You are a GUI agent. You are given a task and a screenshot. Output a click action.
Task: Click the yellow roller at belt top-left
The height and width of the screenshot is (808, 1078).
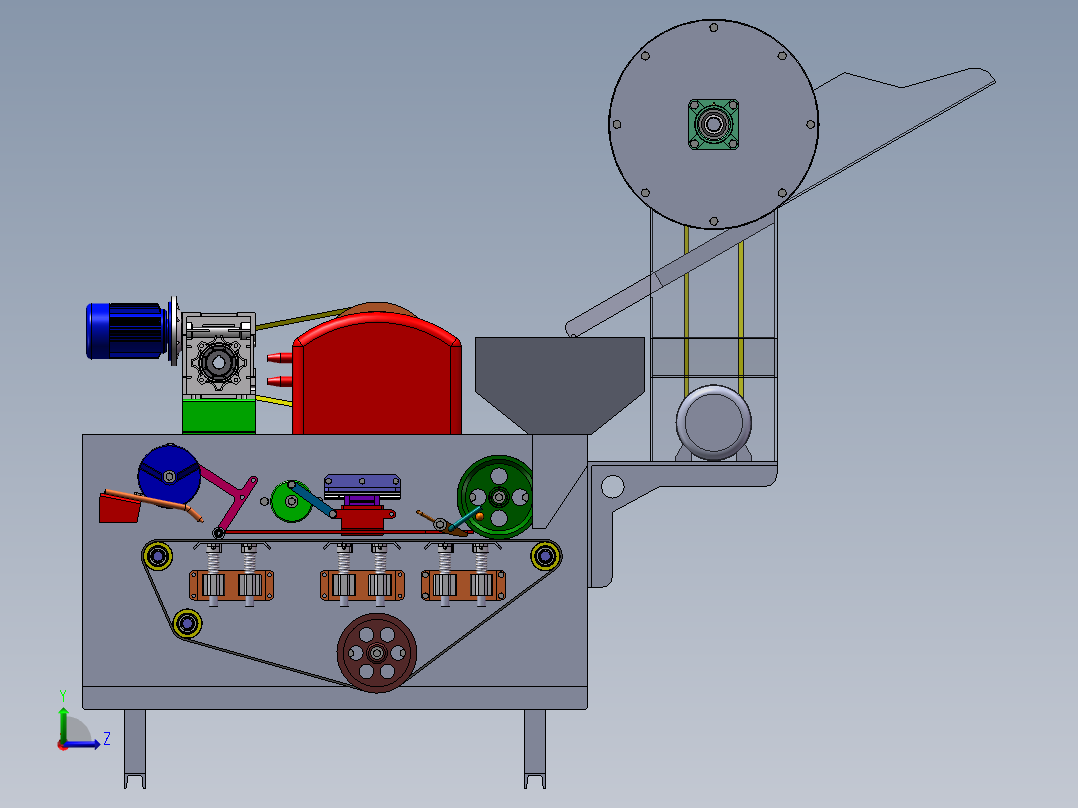[158, 556]
